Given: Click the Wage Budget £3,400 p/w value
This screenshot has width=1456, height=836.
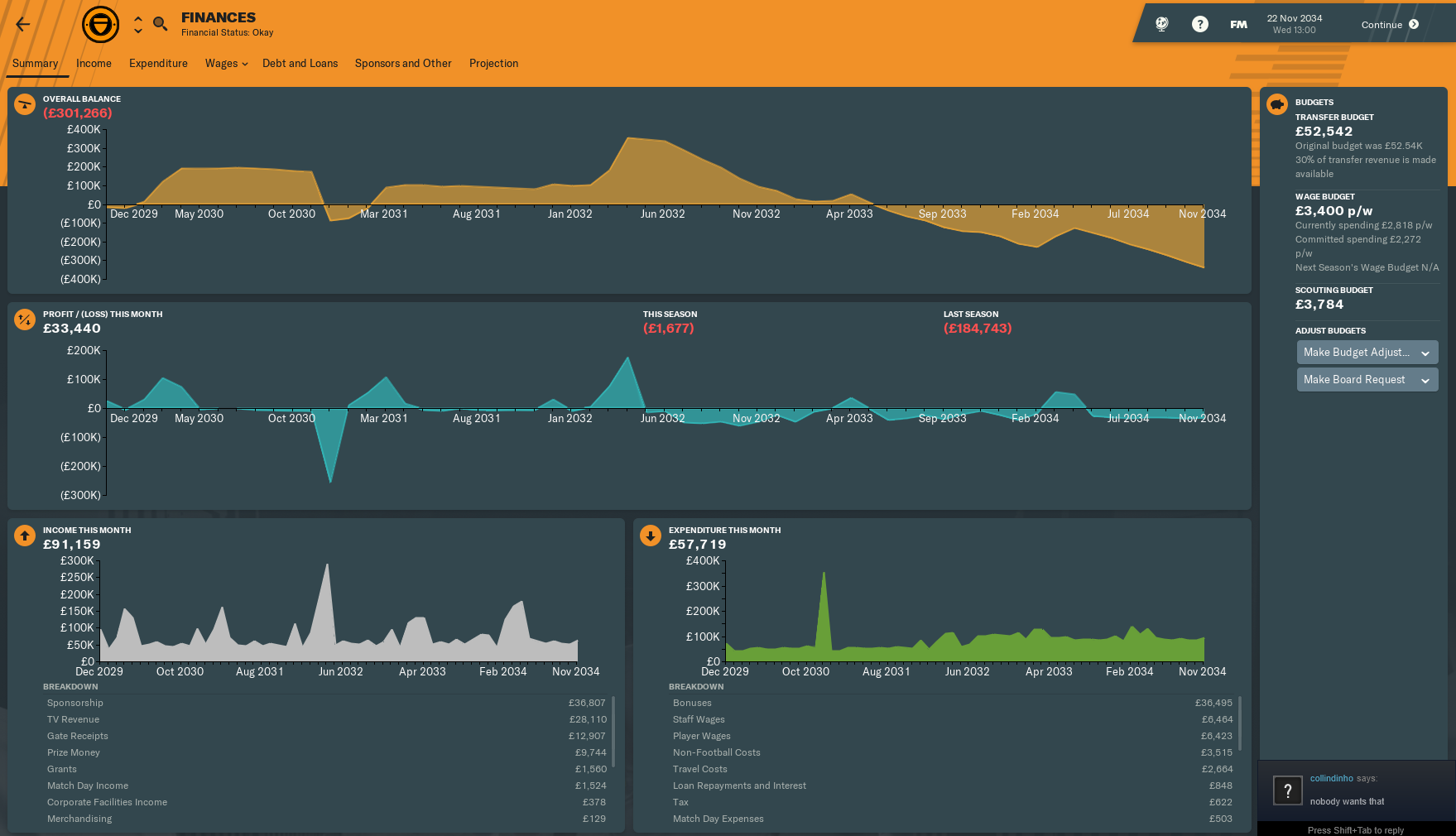Looking at the screenshot, I should (x=1333, y=211).
